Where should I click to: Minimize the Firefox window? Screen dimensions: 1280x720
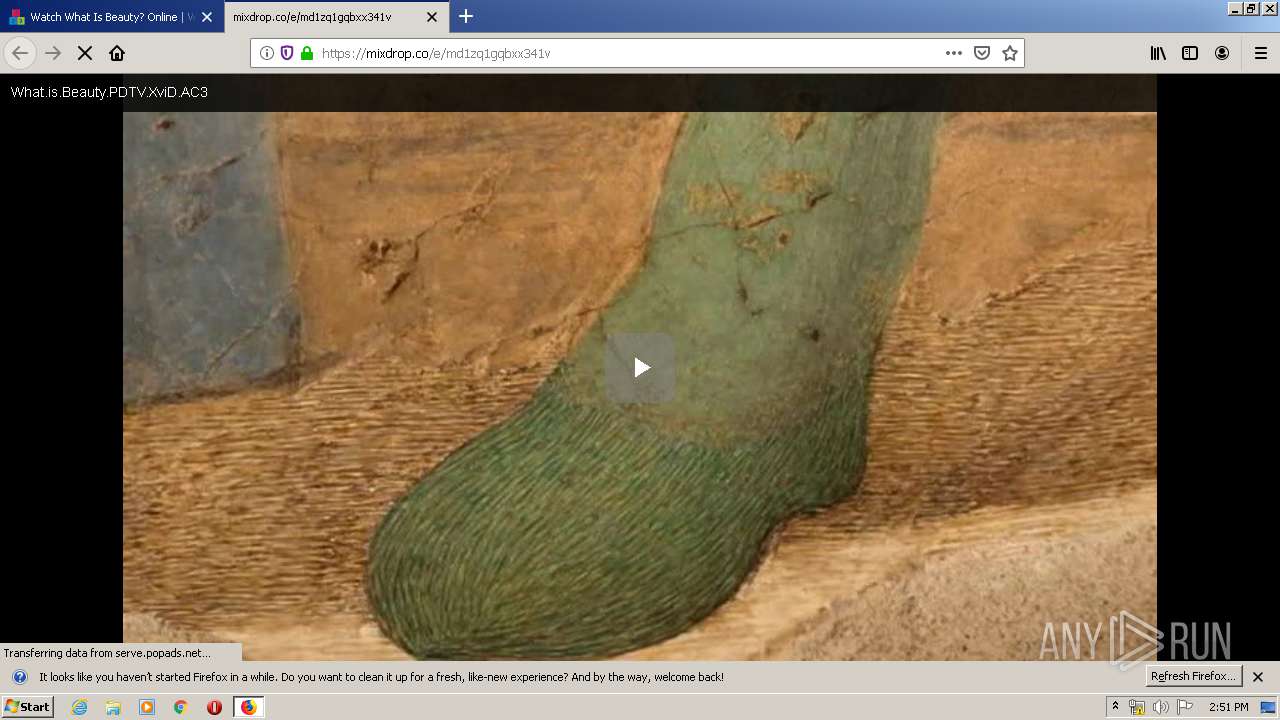(x=1235, y=8)
